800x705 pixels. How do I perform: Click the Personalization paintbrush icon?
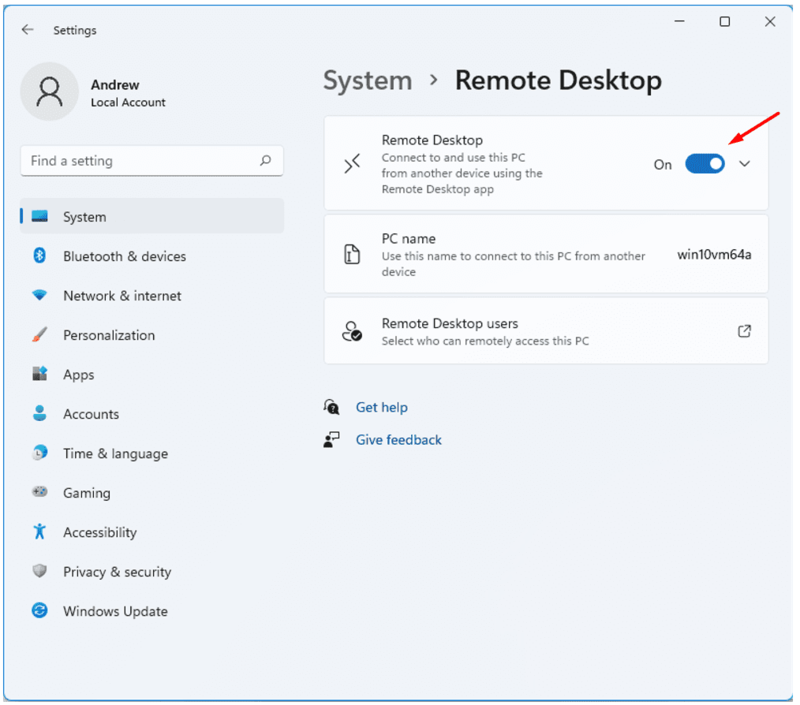[40, 335]
